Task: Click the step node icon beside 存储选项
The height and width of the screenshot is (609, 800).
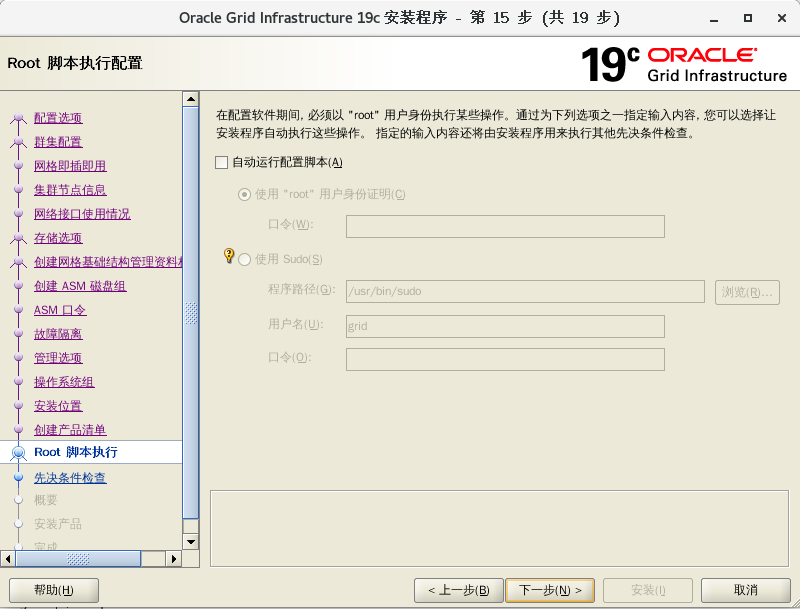Action: click(19, 238)
